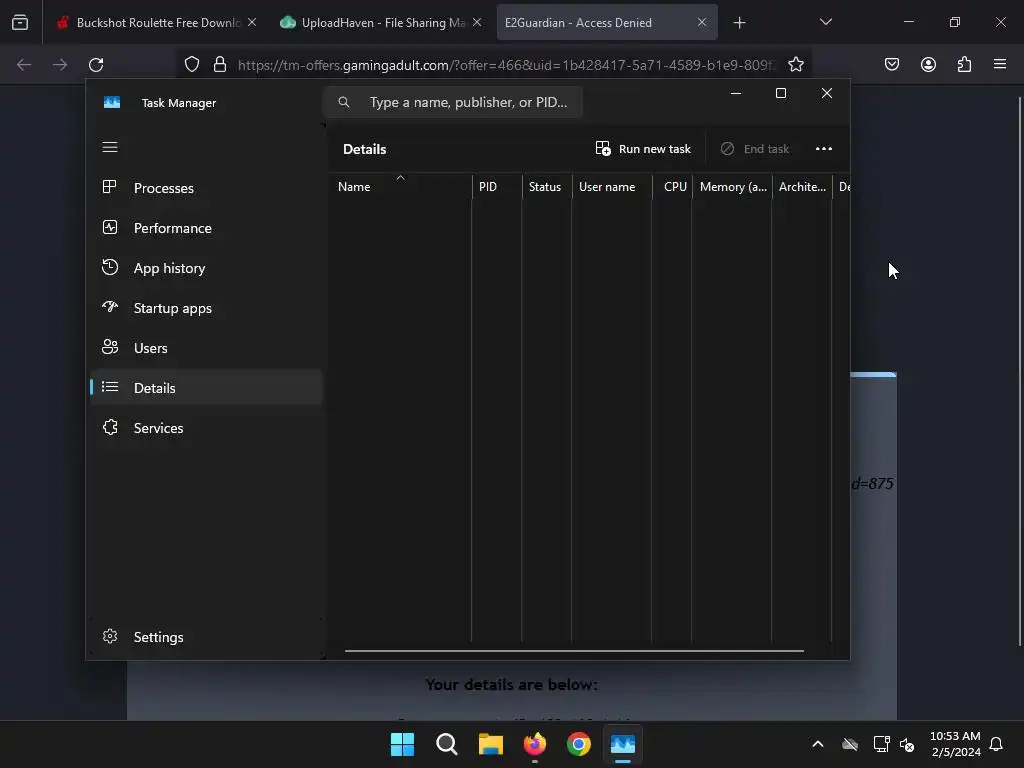Image resolution: width=1024 pixels, height=768 pixels.
Task: Bookmark this page with the star icon
Action: point(795,64)
